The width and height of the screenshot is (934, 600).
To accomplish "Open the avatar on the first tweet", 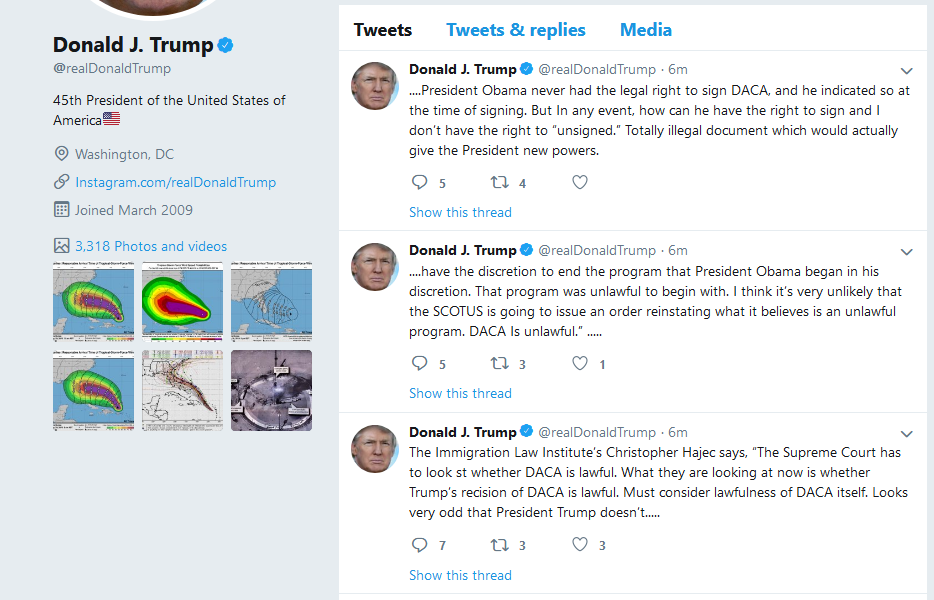I will point(375,86).
